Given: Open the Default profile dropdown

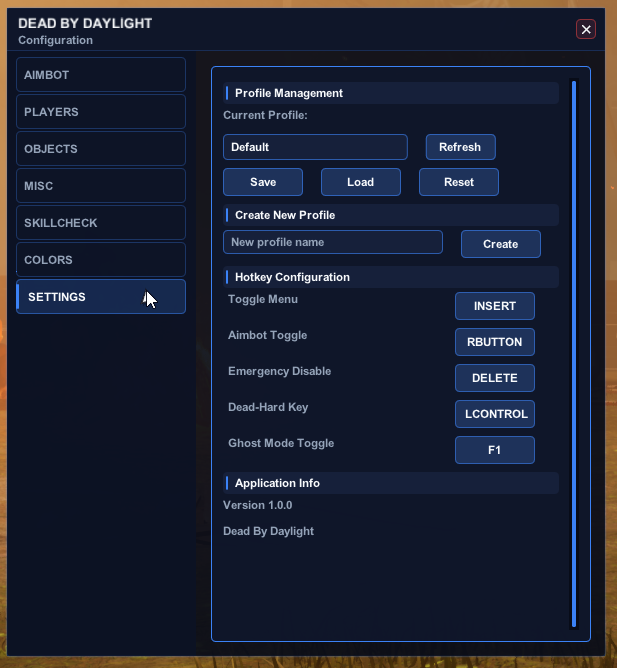Looking at the screenshot, I should point(315,147).
